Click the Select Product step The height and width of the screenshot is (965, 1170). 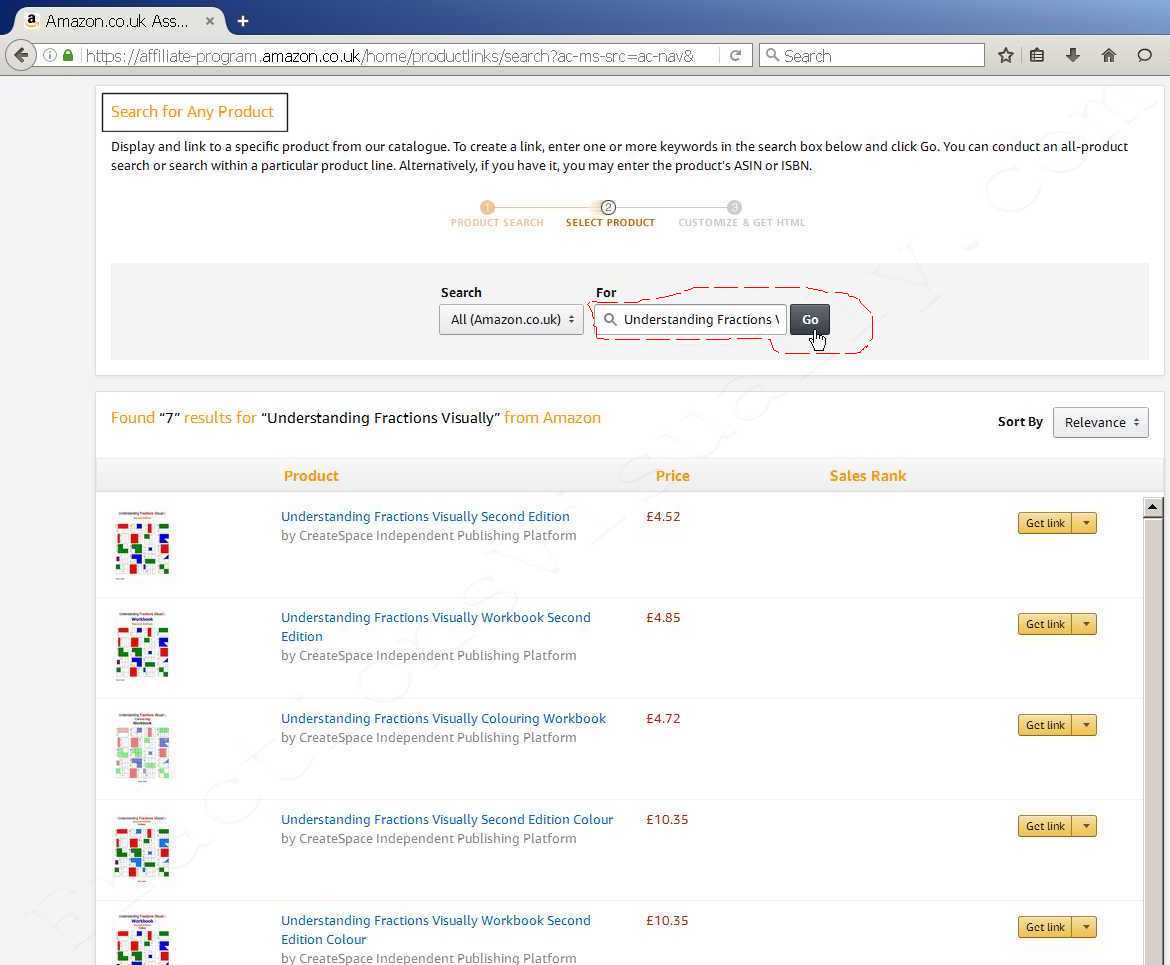(x=610, y=215)
